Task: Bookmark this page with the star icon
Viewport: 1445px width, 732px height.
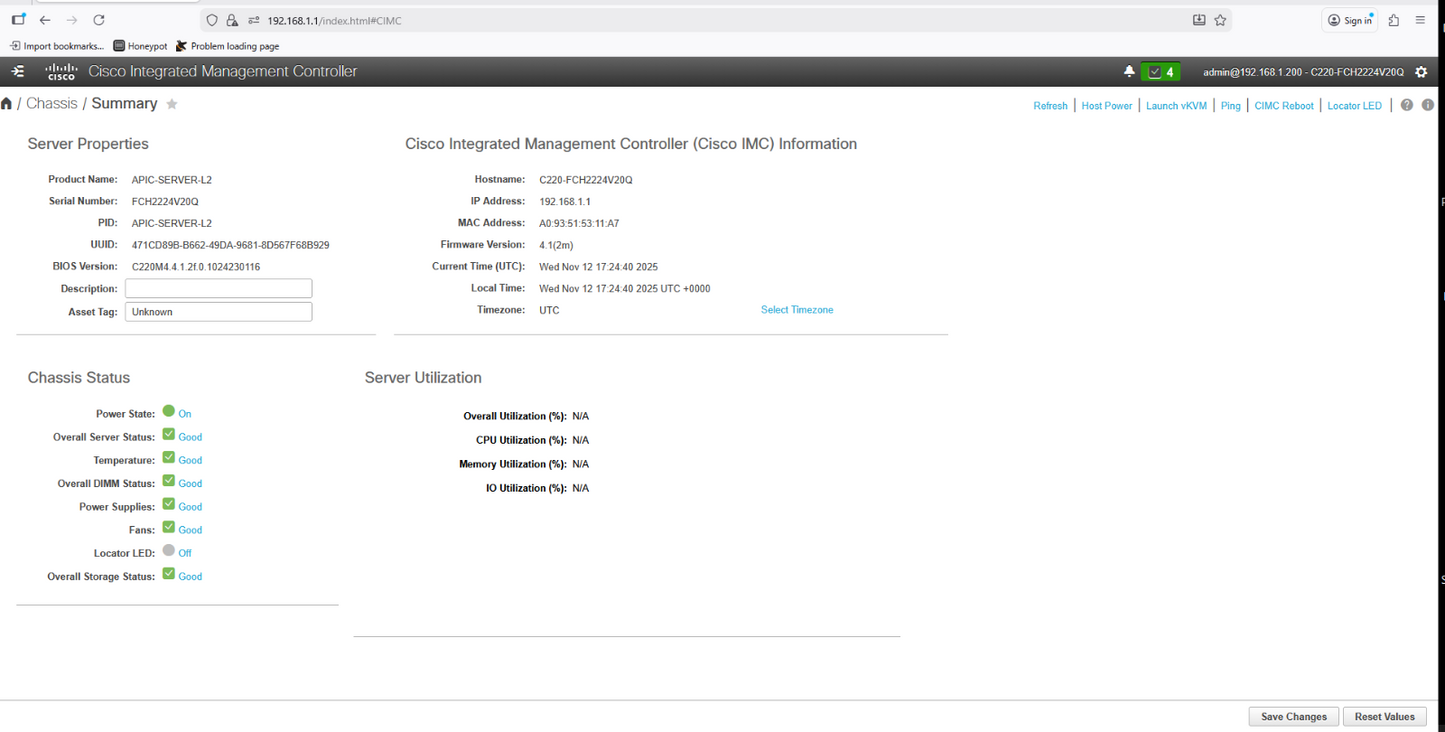Action: 1220,20
